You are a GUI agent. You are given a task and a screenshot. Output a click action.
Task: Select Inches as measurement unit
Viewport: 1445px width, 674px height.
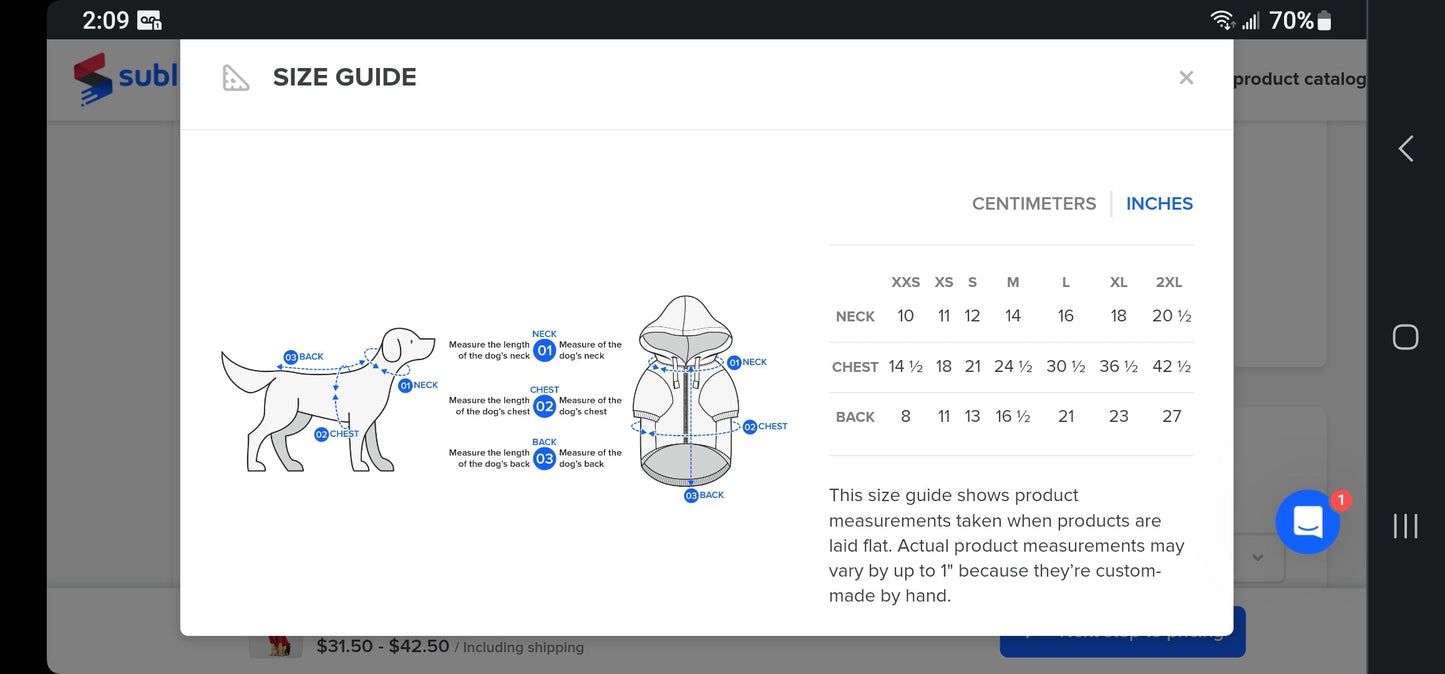[x=1159, y=203]
